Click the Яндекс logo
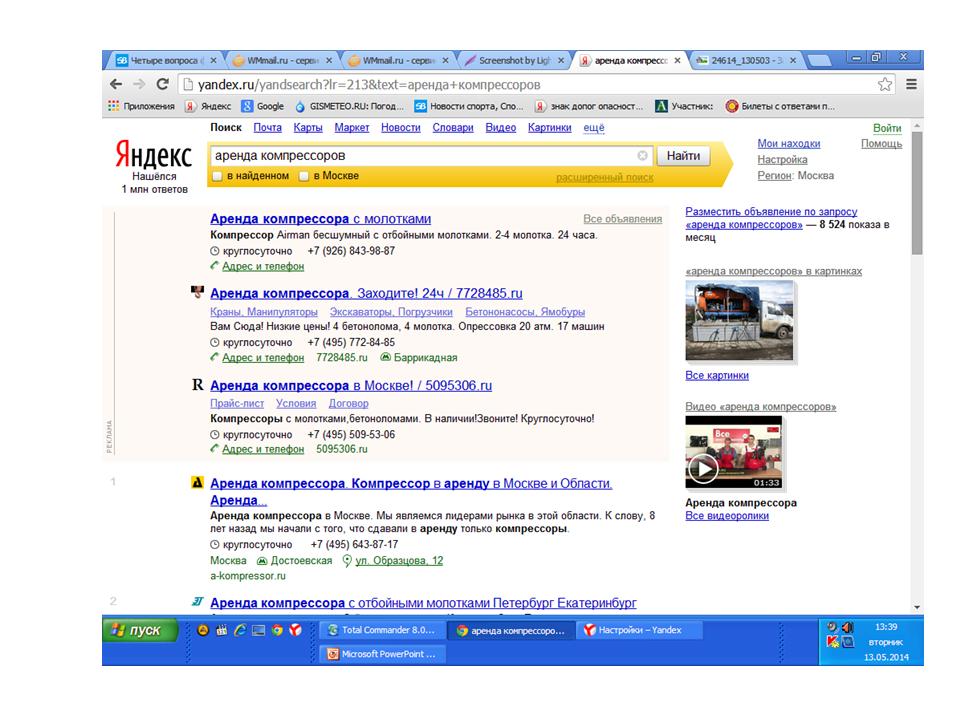 (154, 154)
